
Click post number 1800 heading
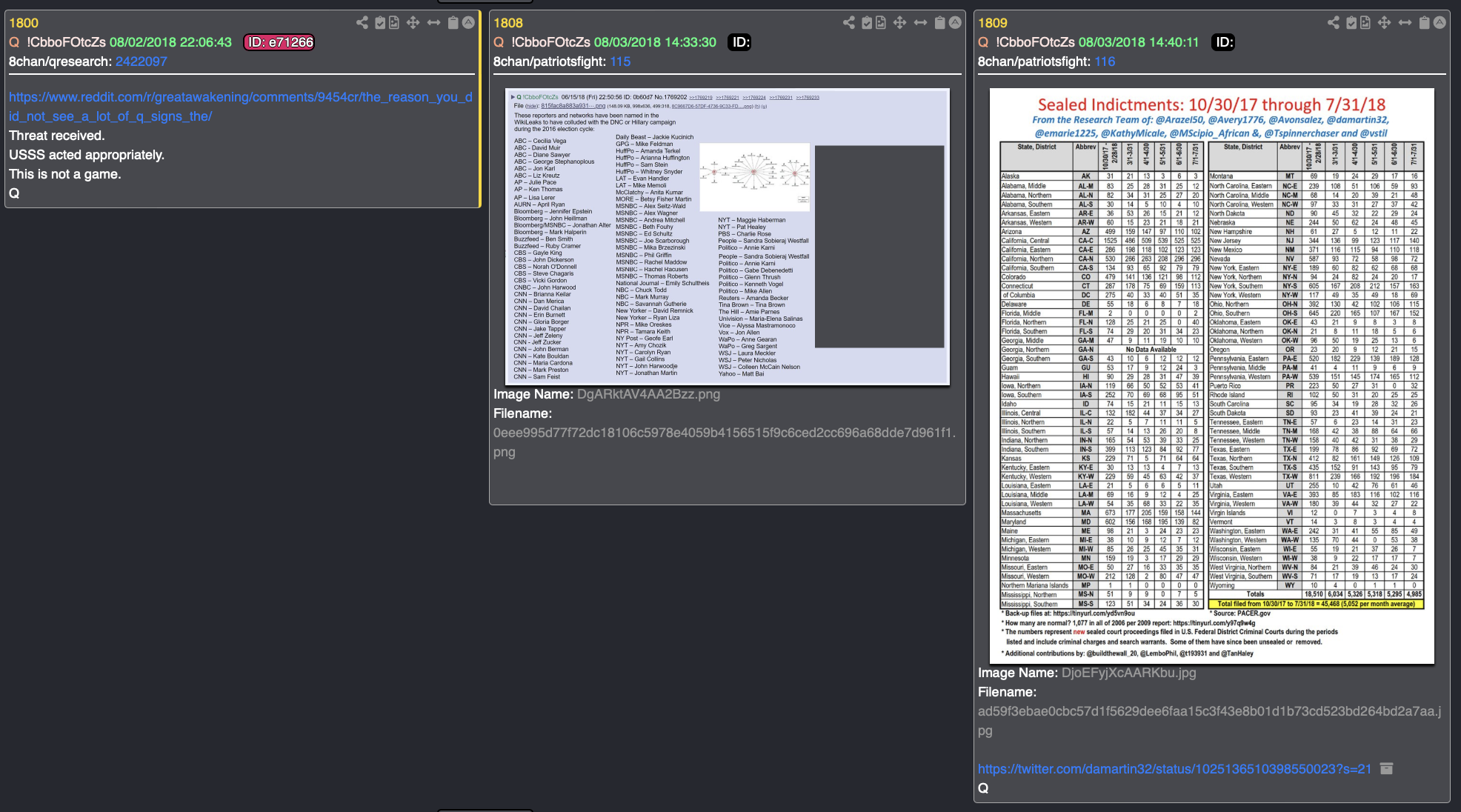pyautogui.click(x=24, y=23)
